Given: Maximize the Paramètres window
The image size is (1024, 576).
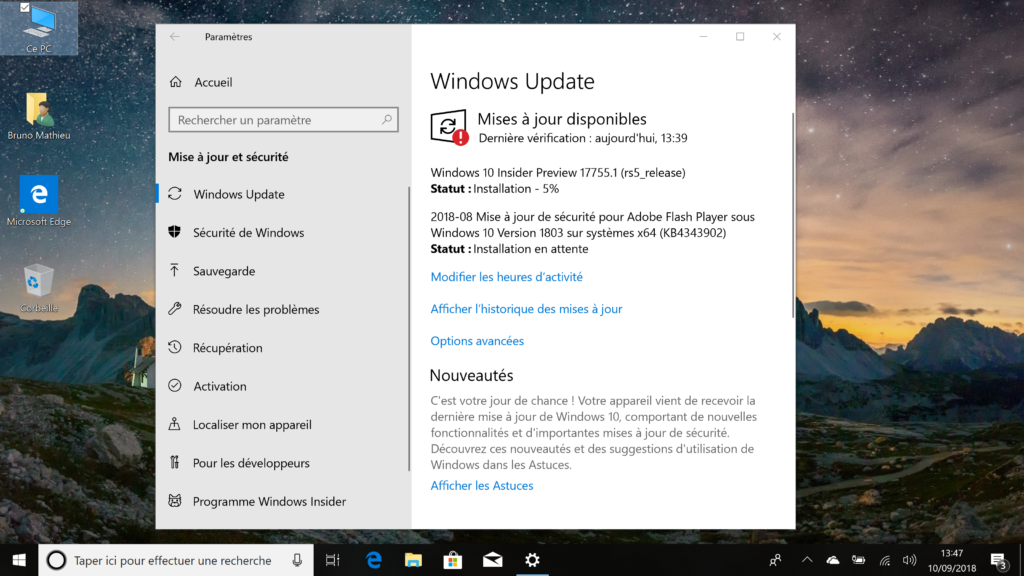Looking at the screenshot, I should coord(740,37).
